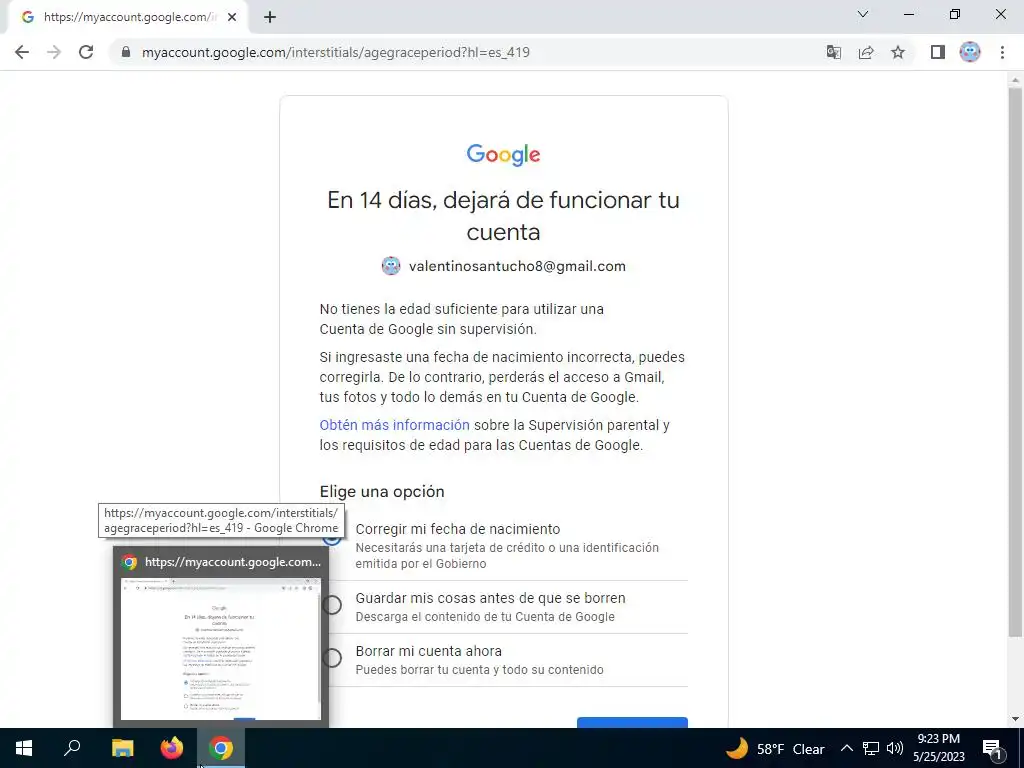Click the volume speaker tray icon
Viewport: 1024px width, 768px height.
895,748
